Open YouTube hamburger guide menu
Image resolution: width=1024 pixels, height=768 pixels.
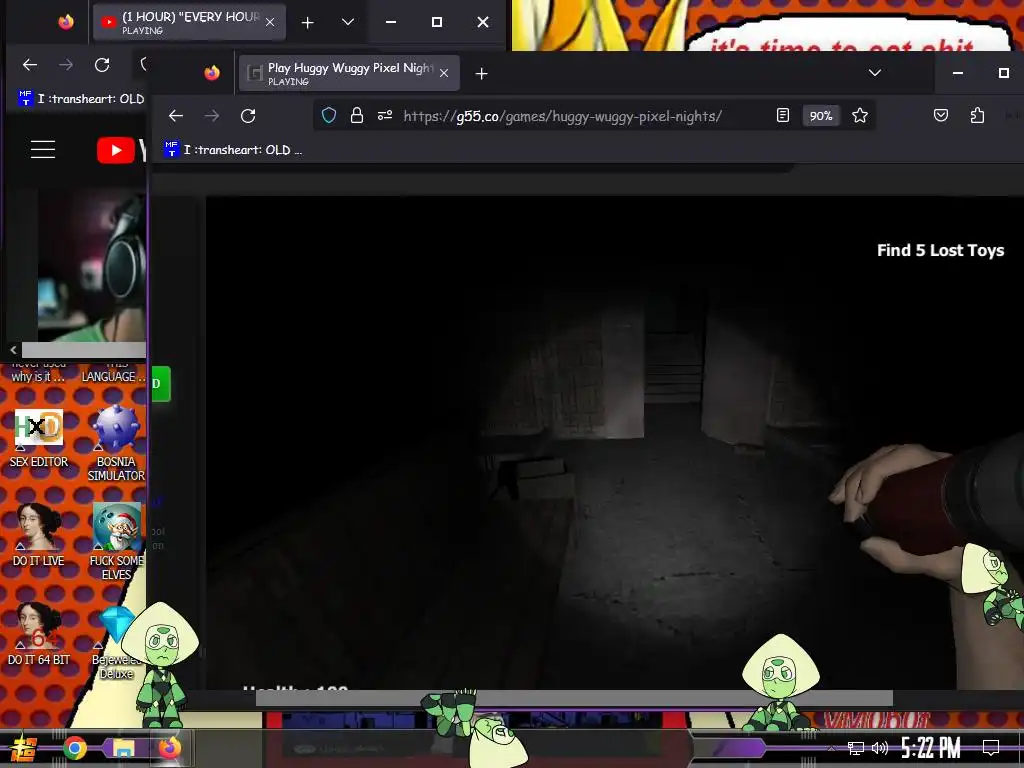[43, 150]
